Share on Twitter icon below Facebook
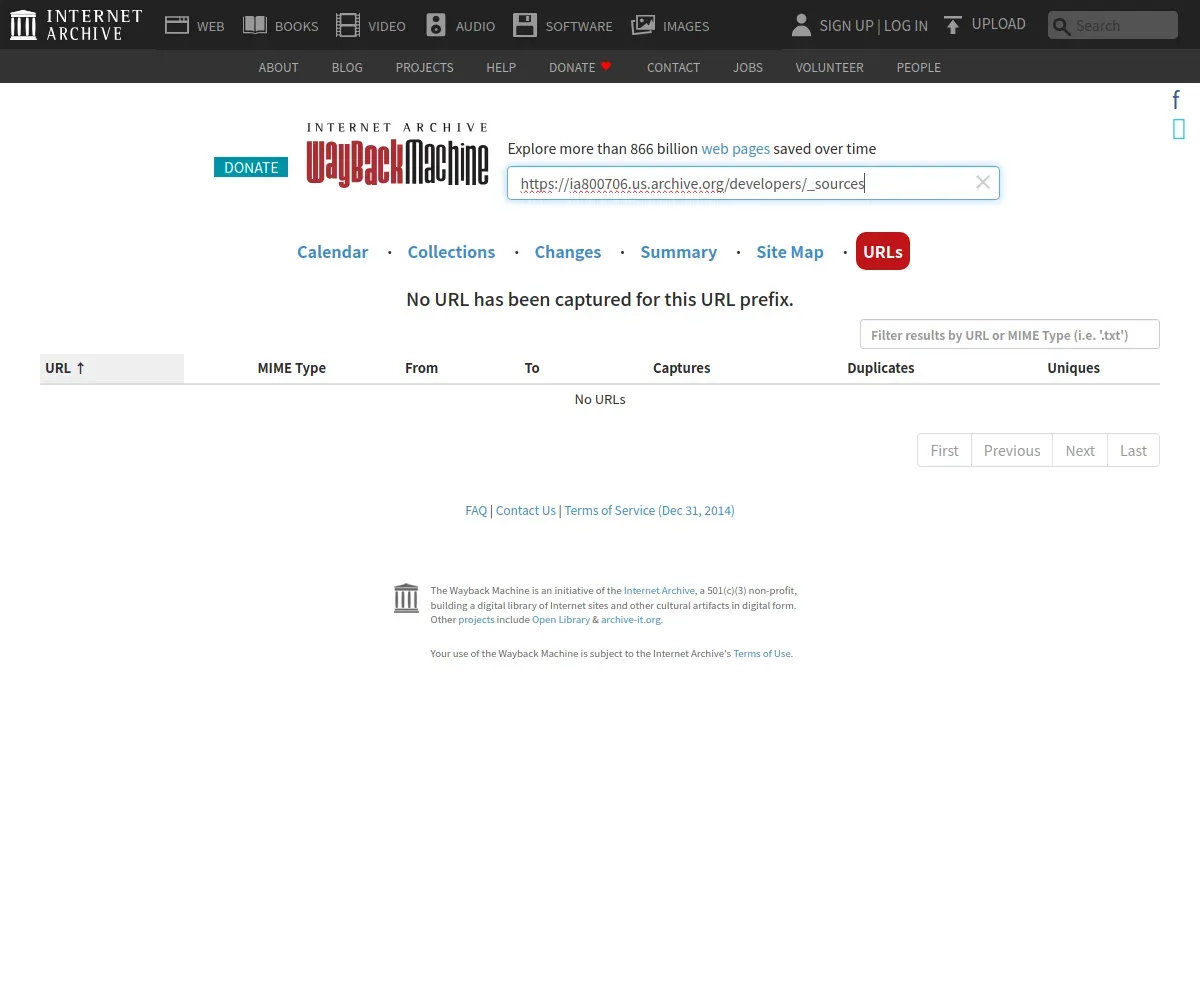Screen dimensions: 1200x1000 pos(1179,128)
